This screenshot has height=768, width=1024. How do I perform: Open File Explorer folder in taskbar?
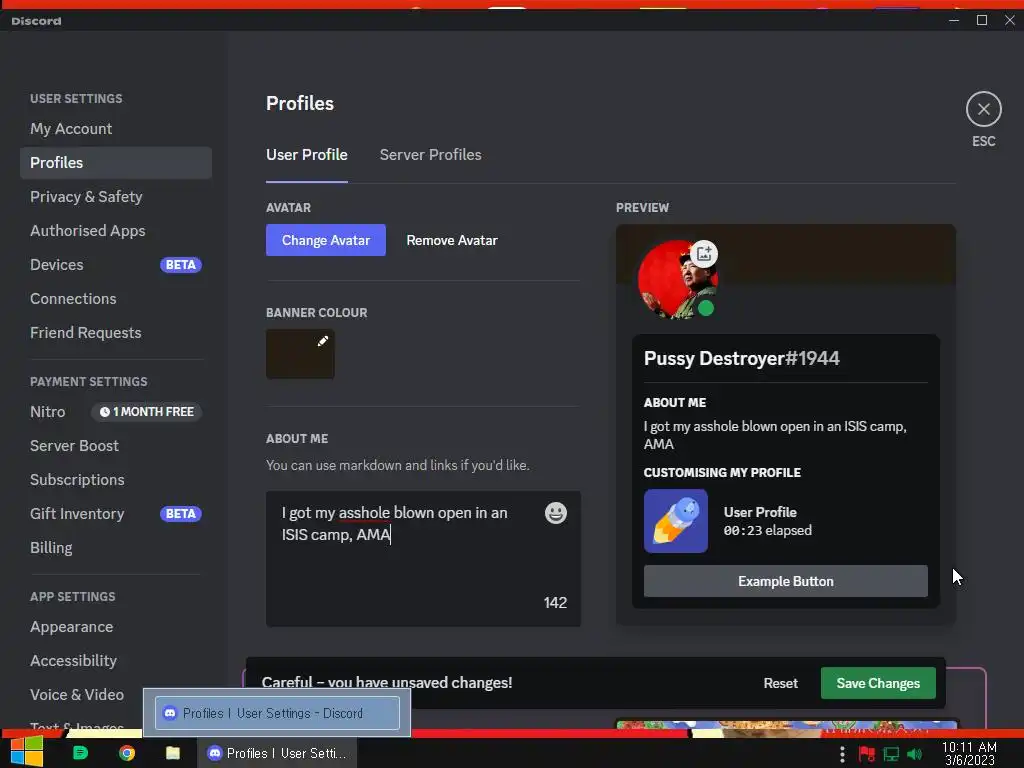[x=172, y=753]
